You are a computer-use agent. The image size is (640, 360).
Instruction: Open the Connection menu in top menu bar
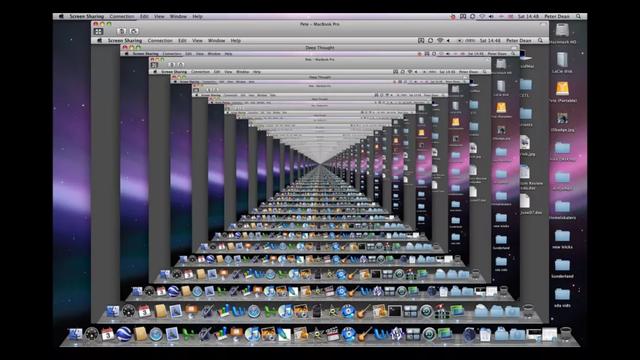[122, 17]
